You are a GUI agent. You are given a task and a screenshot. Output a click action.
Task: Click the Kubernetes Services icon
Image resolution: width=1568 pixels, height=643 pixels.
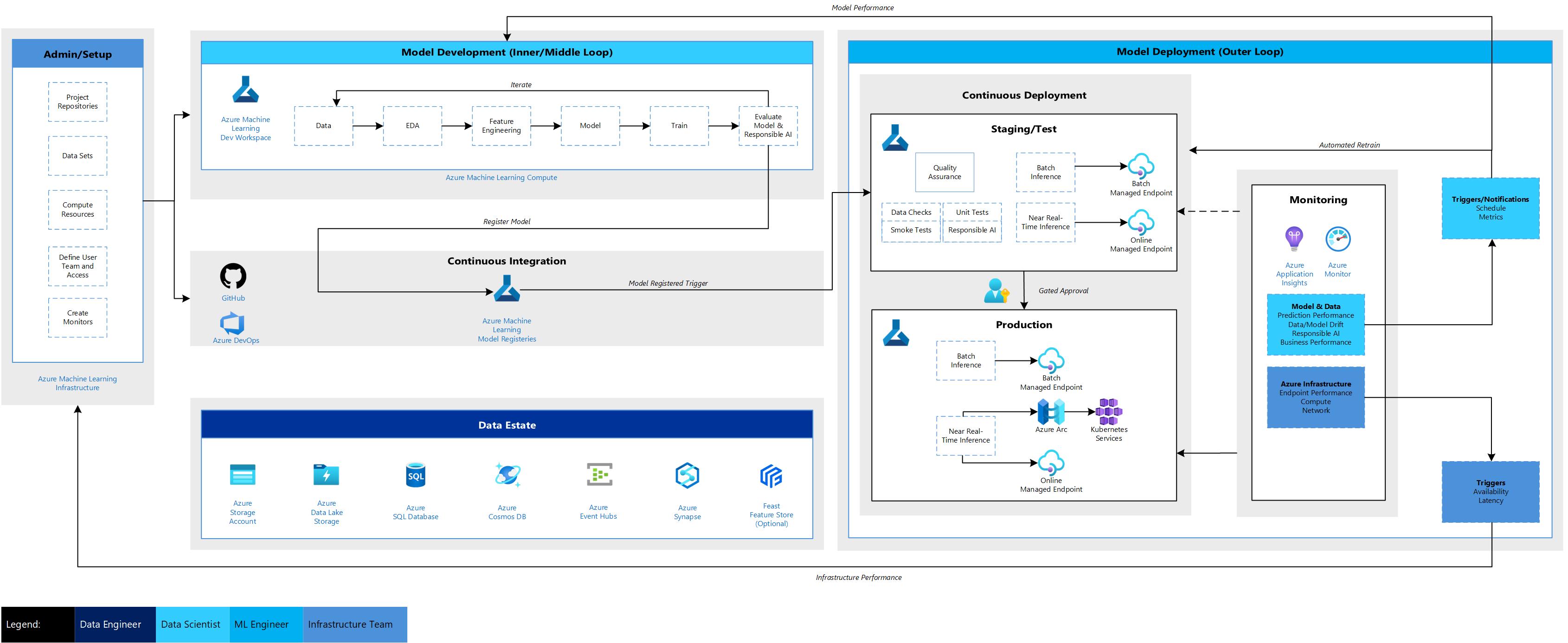[1108, 412]
